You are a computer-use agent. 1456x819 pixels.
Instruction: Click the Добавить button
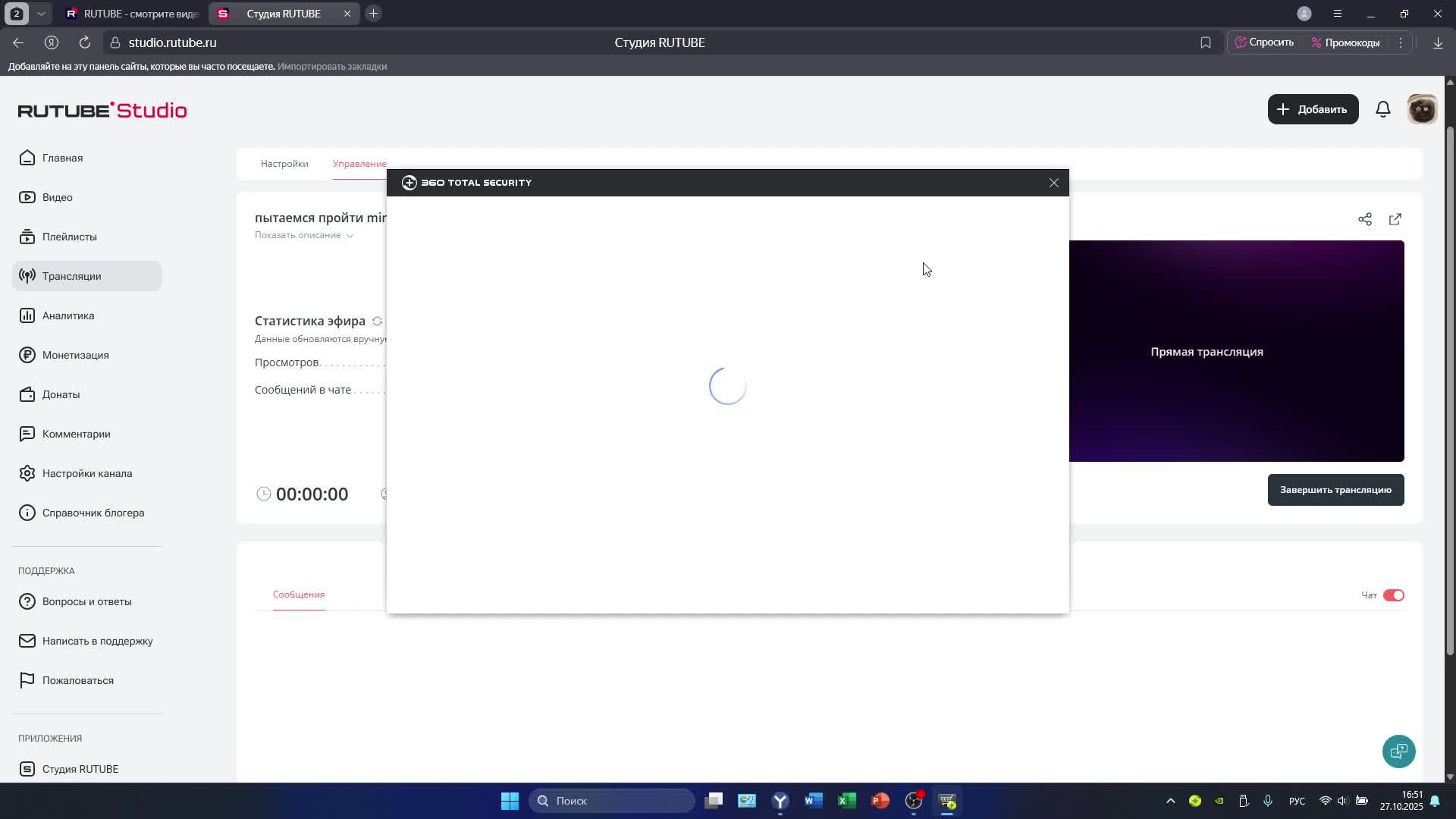pyautogui.click(x=1313, y=109)
